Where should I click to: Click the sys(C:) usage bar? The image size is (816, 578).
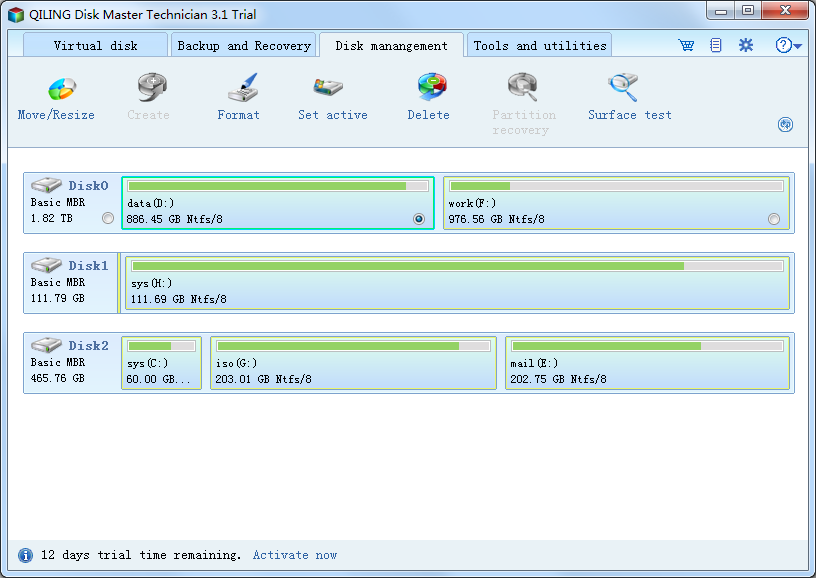click(161, 346)
